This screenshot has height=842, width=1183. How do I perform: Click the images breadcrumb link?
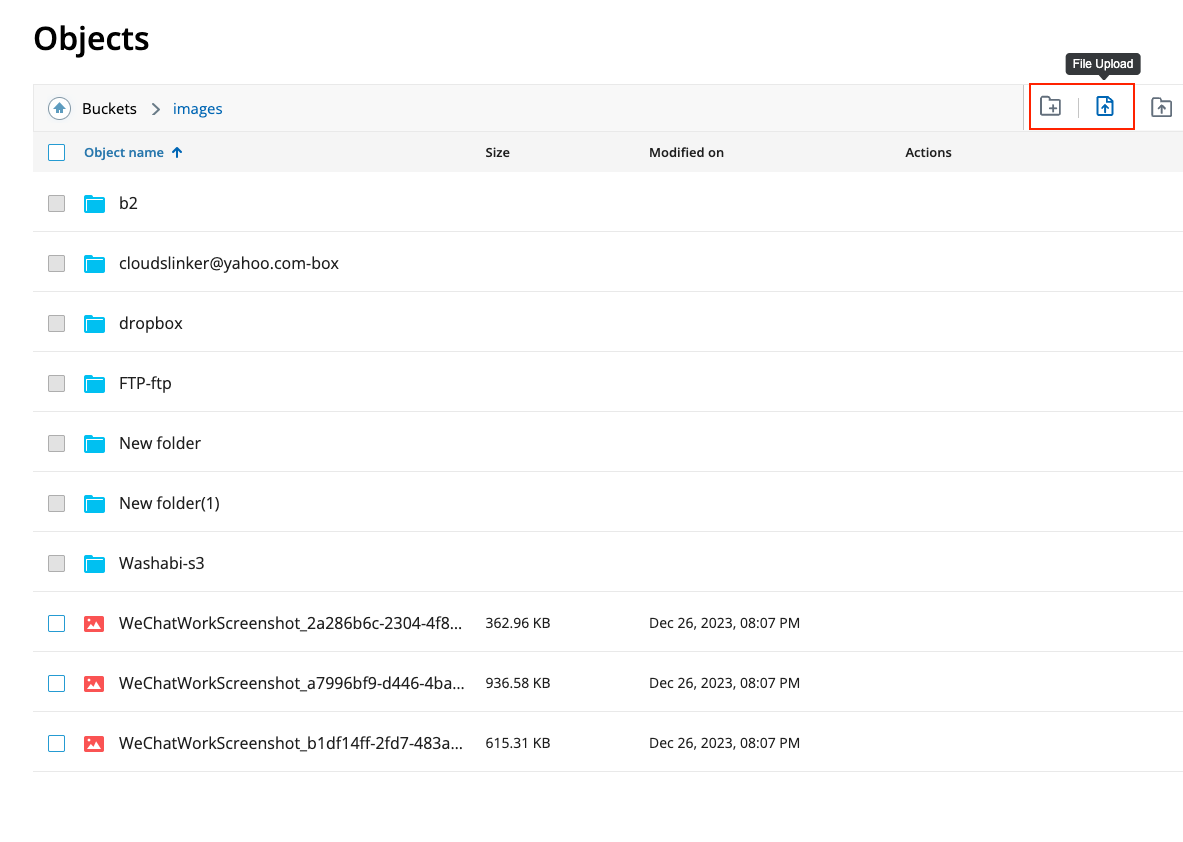click(x=197, y=108)
